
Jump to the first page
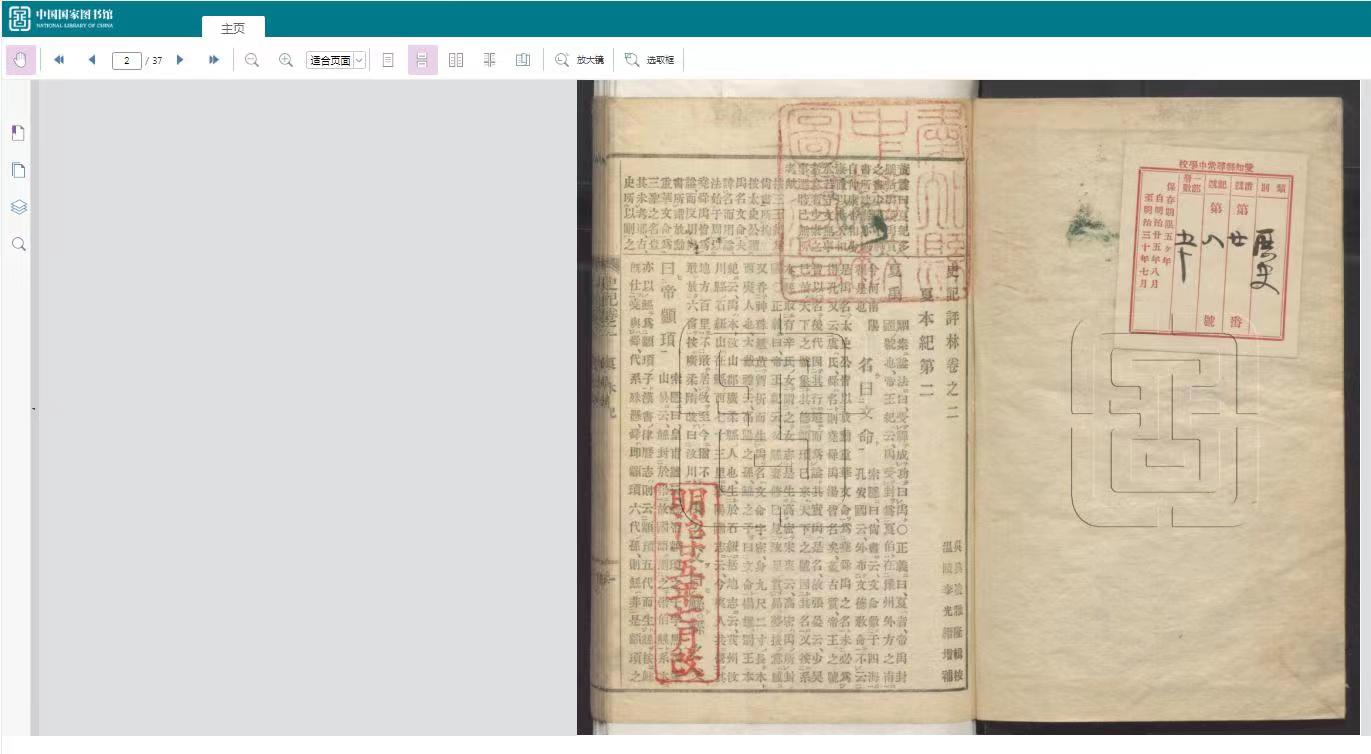coord(59,60)
